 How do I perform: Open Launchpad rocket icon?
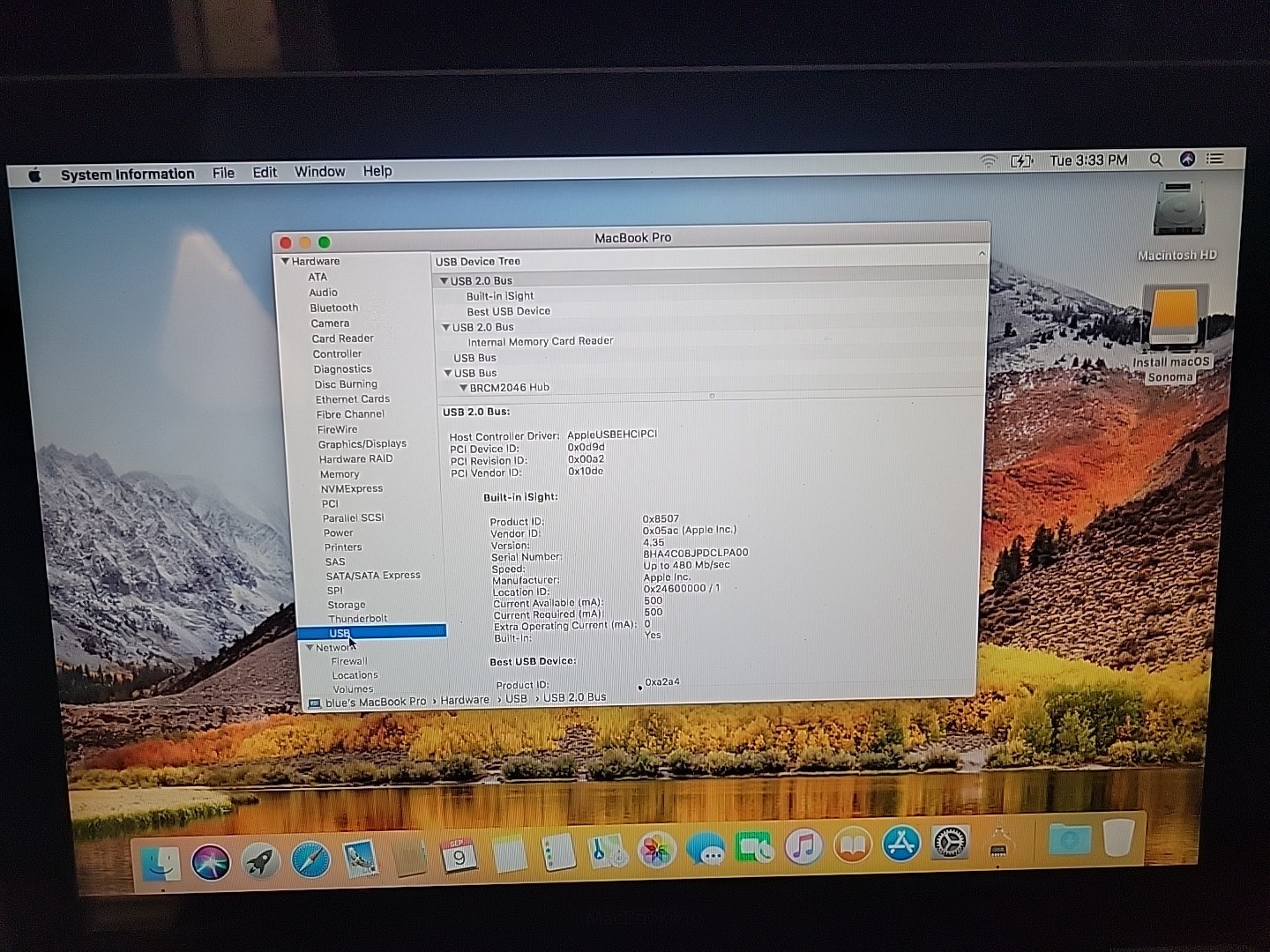coord(261,860)
